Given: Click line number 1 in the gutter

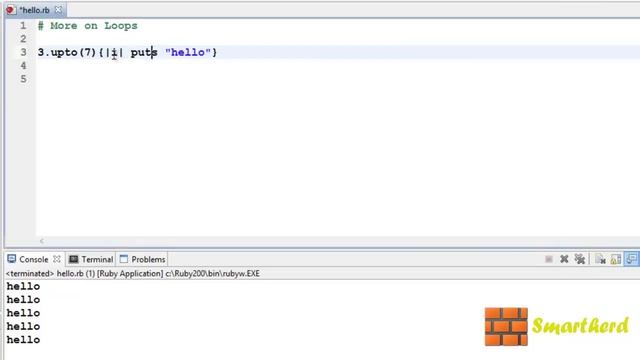Looking at the screenshot, I should coord(23,26).
